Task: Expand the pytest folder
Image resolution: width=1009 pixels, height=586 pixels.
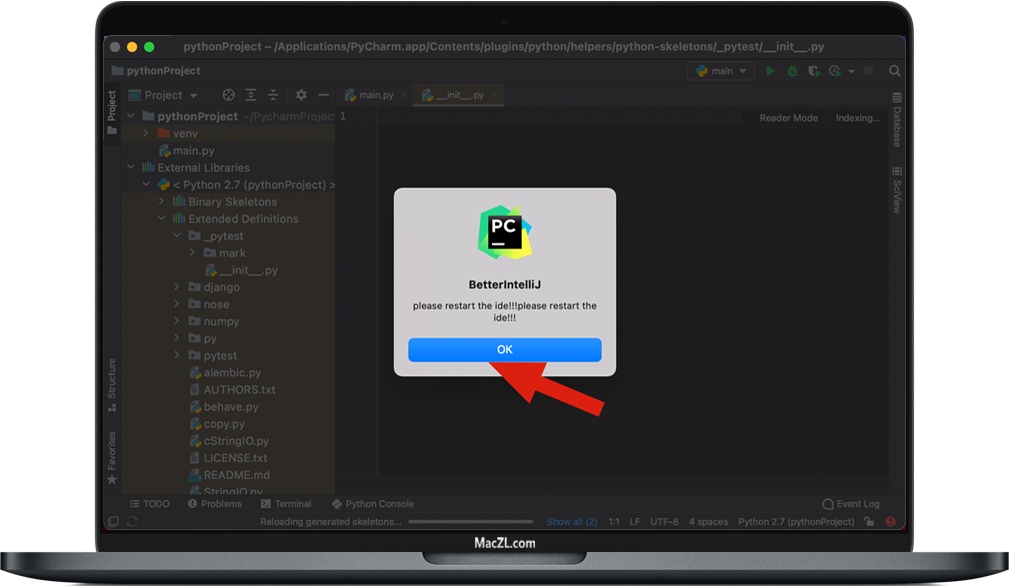Action: point(177,355)
